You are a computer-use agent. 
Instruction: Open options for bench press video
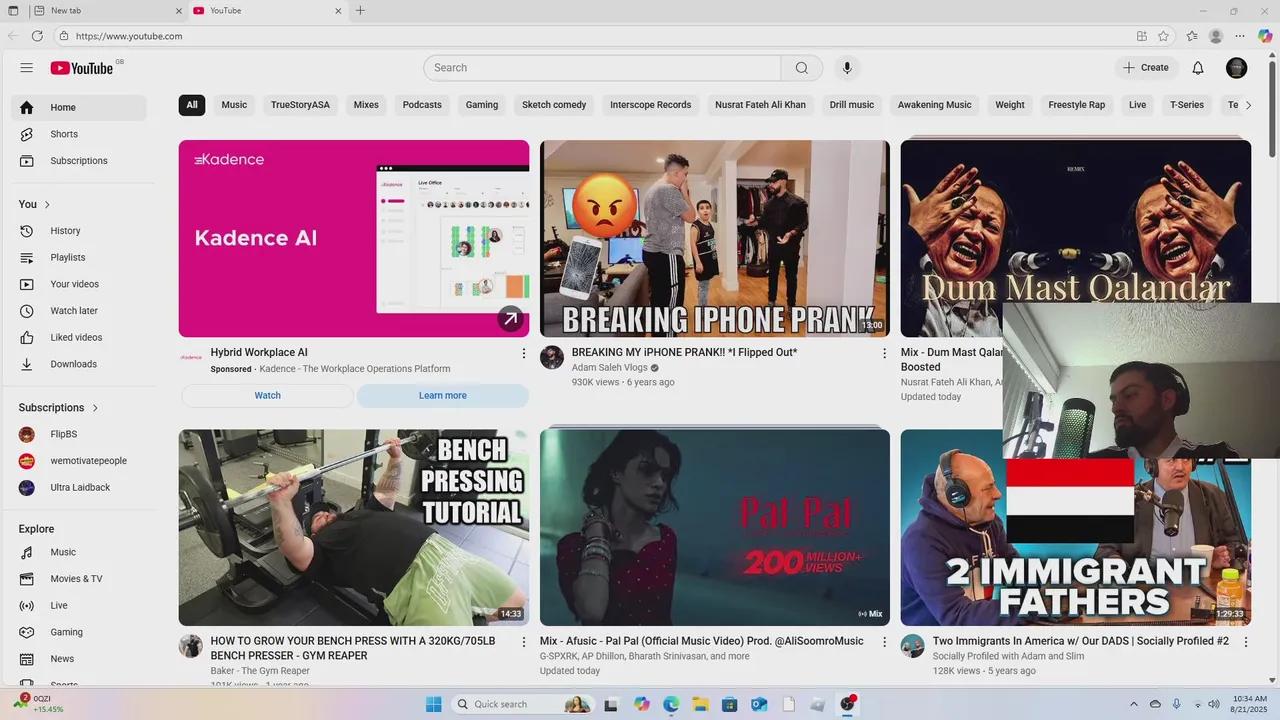(x=523, y=642)
